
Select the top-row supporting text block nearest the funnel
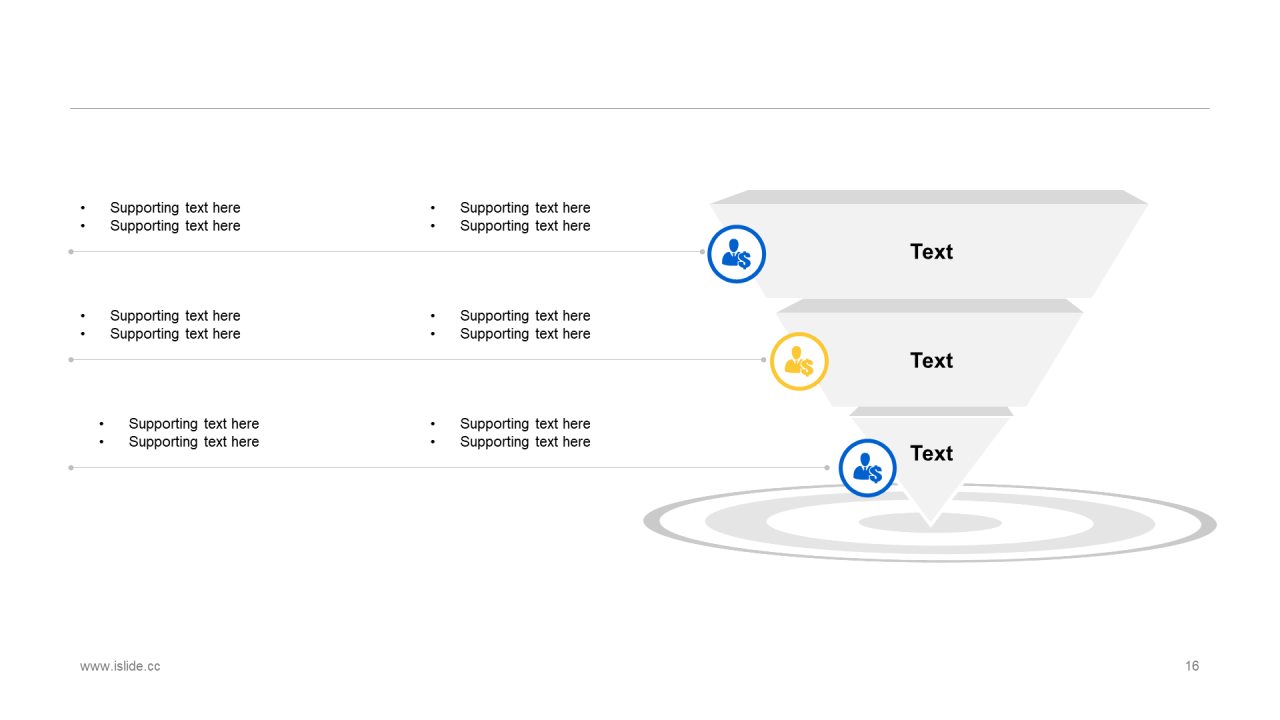511,217
